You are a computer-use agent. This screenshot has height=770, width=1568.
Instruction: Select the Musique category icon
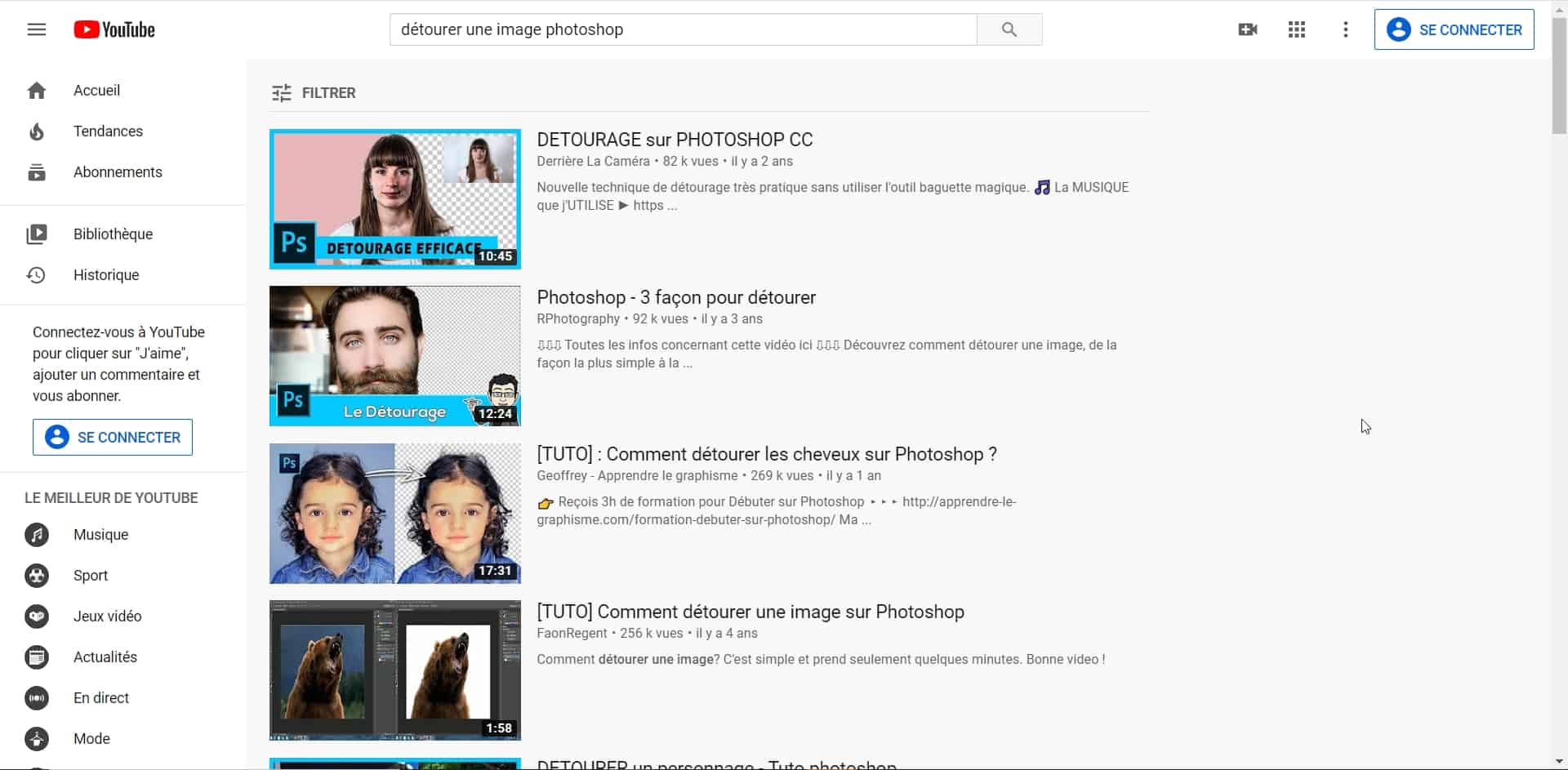[37, 535]
